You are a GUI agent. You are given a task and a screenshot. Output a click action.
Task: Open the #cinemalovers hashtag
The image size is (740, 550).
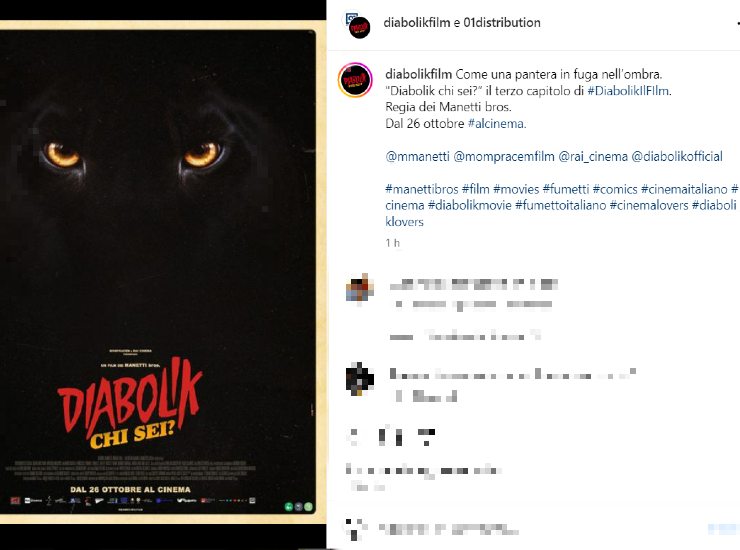click(x=649, y=205)
